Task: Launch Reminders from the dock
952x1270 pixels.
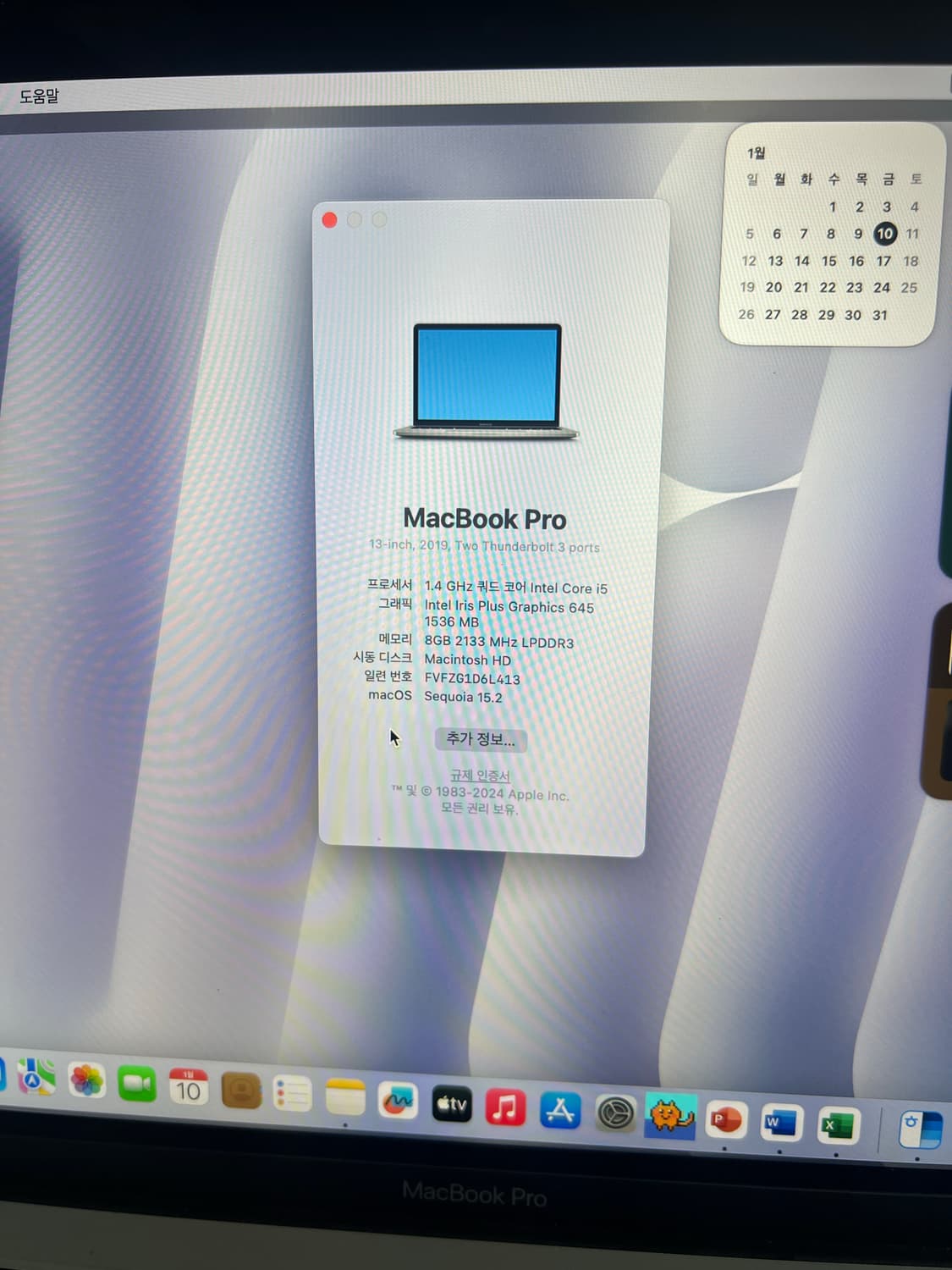Action: tap(293, 1094)
